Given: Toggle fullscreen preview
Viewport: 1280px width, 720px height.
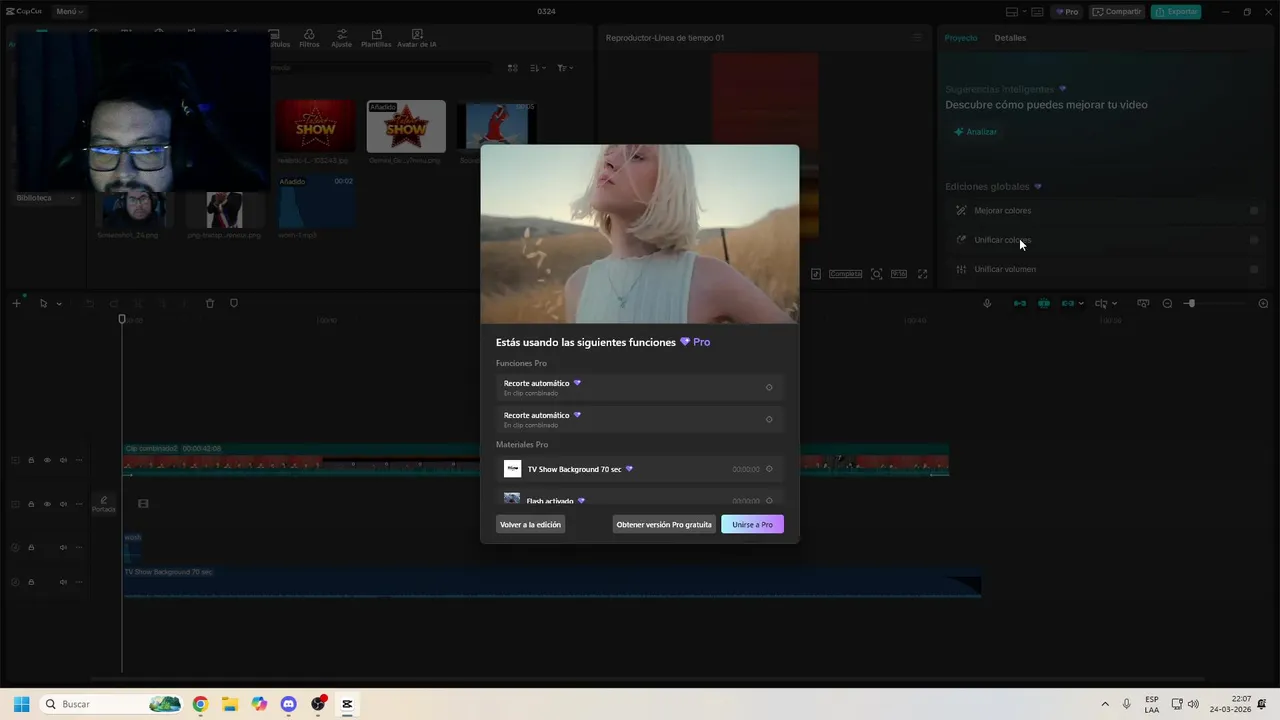Looking at the screenshot, I should click(x=922, y=274).
